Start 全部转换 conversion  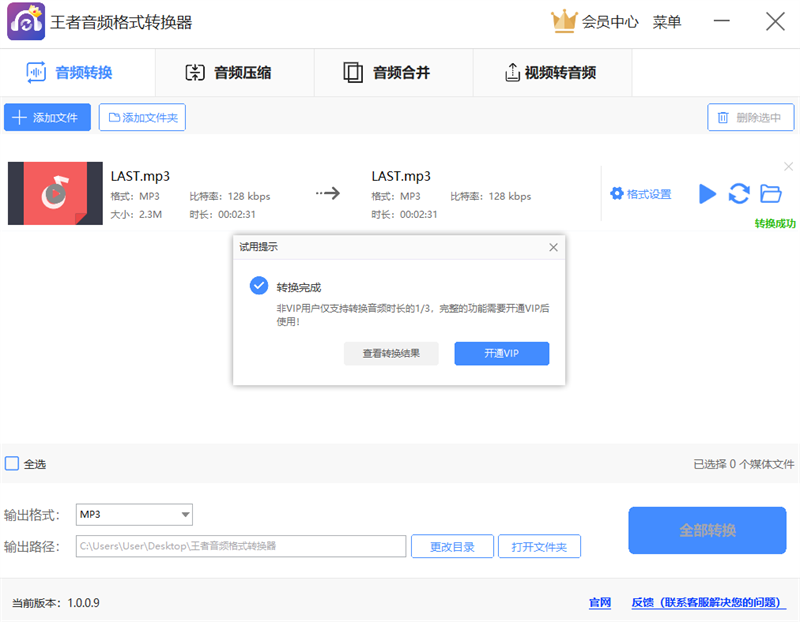[x=707, y=530]
